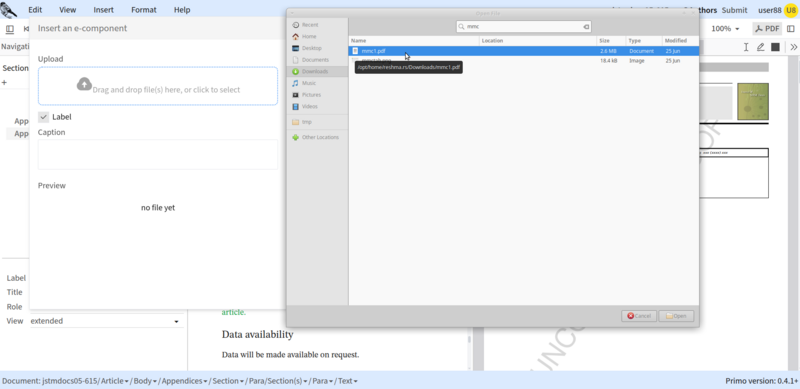Open the View extended dropdown
Image resolution: width=800 pixels, height=389 pixels.
coord(106,321)
